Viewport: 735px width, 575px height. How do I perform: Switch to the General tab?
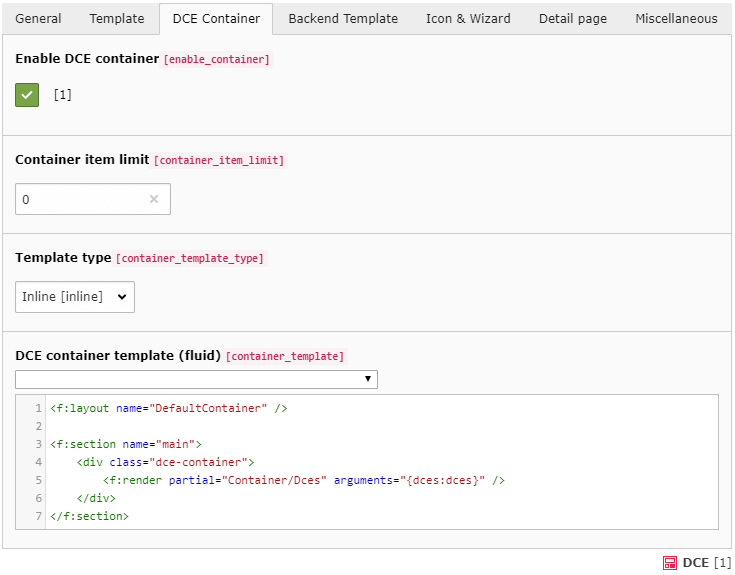tap(38, 19)
